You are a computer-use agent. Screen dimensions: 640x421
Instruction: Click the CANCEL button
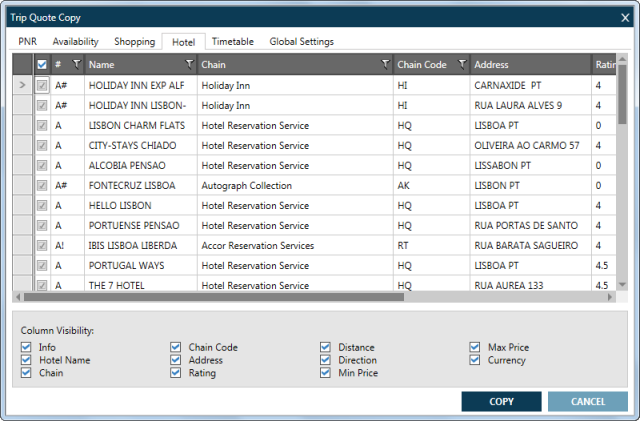tap(587, 401)
